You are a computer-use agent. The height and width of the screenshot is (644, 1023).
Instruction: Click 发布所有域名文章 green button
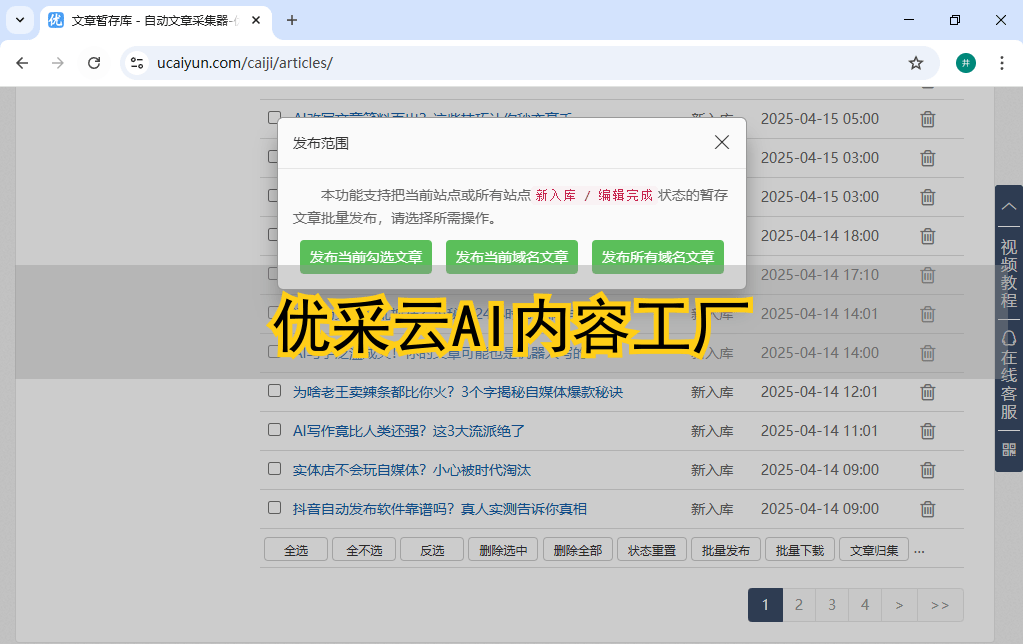pos(657,257)
